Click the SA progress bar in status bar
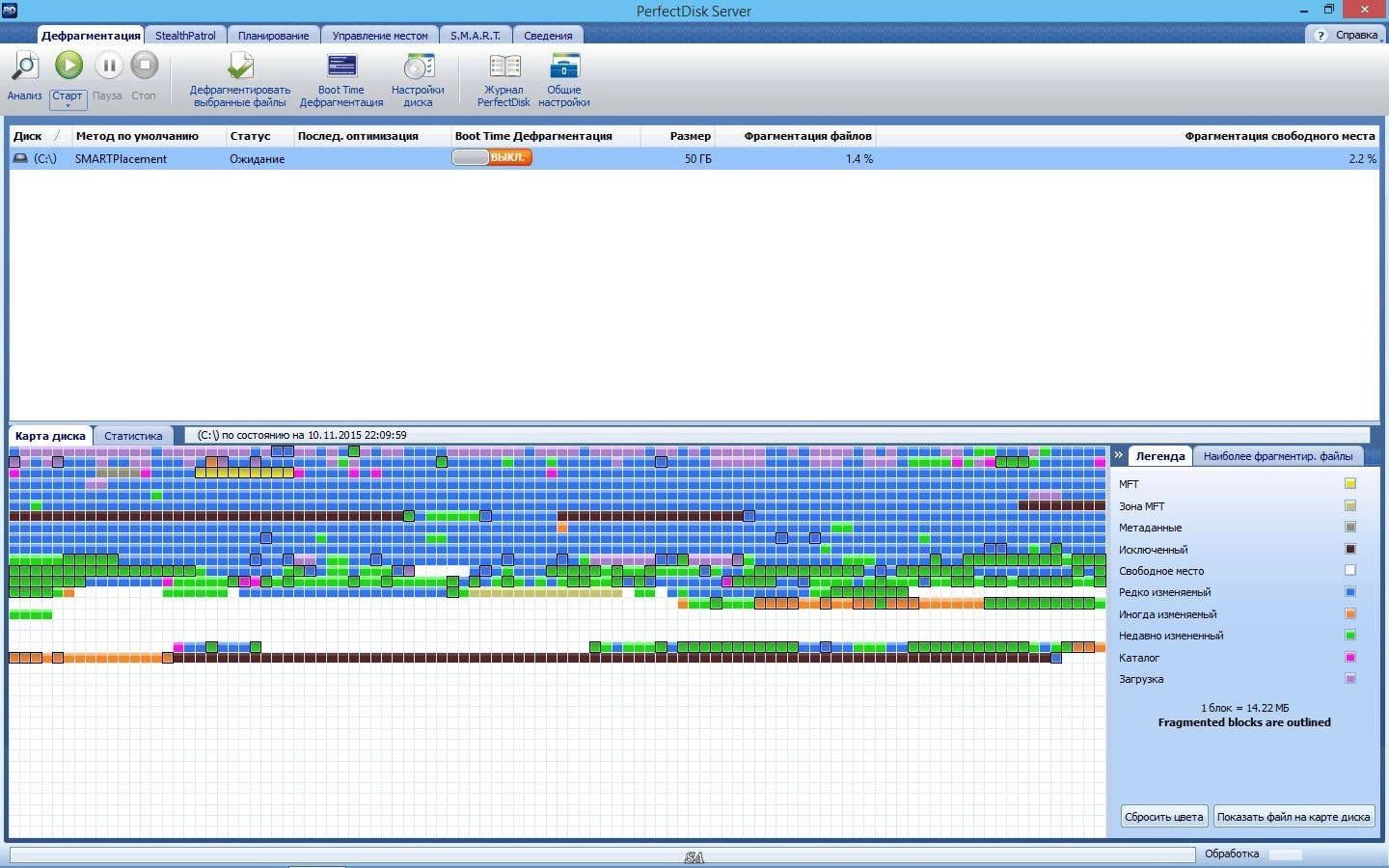The height and width of the screenshot is (868, 1389). pos(602,855)
